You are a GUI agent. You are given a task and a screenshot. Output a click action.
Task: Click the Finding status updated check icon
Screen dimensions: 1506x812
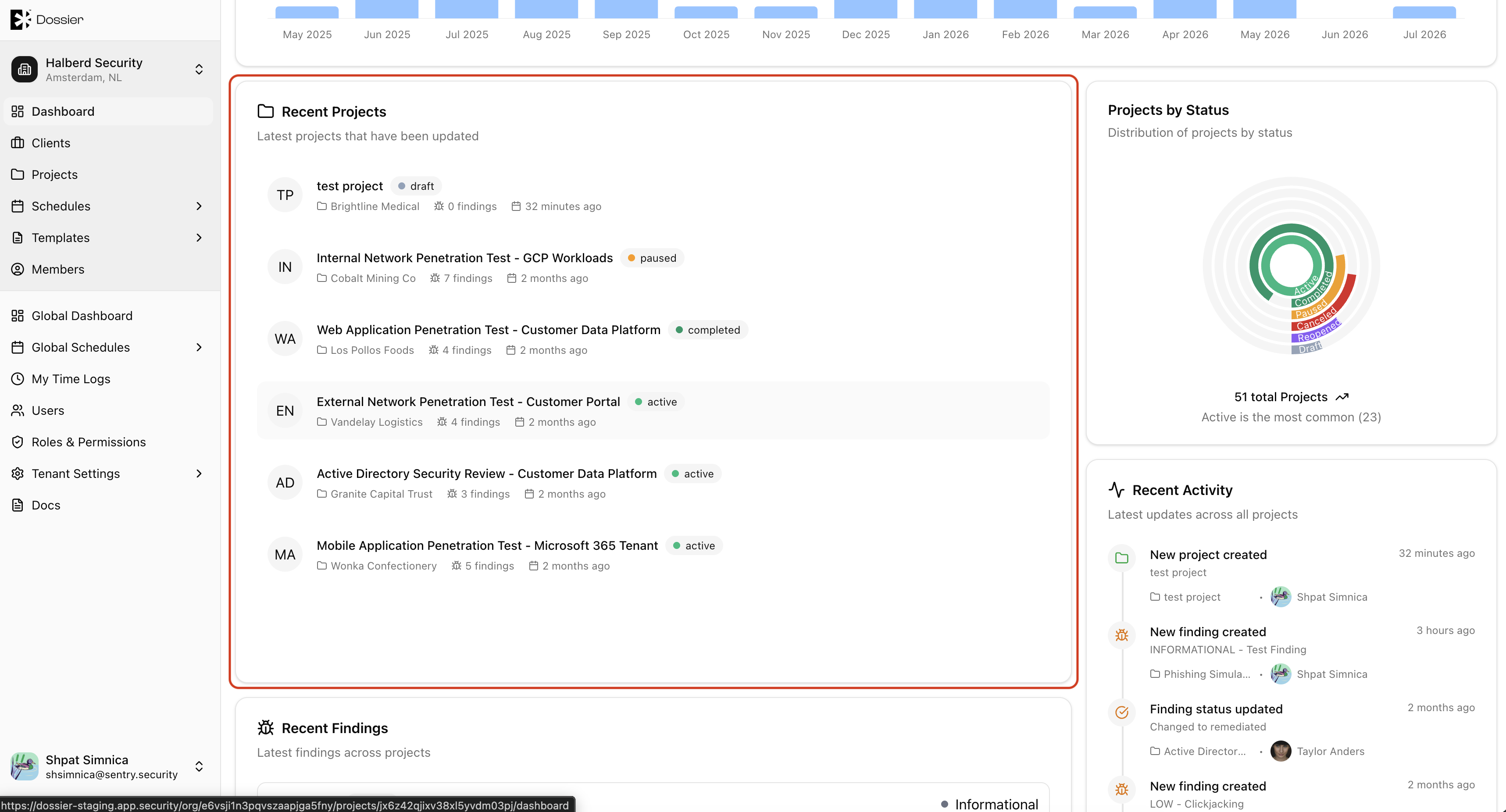click(x=1121, y=712)
